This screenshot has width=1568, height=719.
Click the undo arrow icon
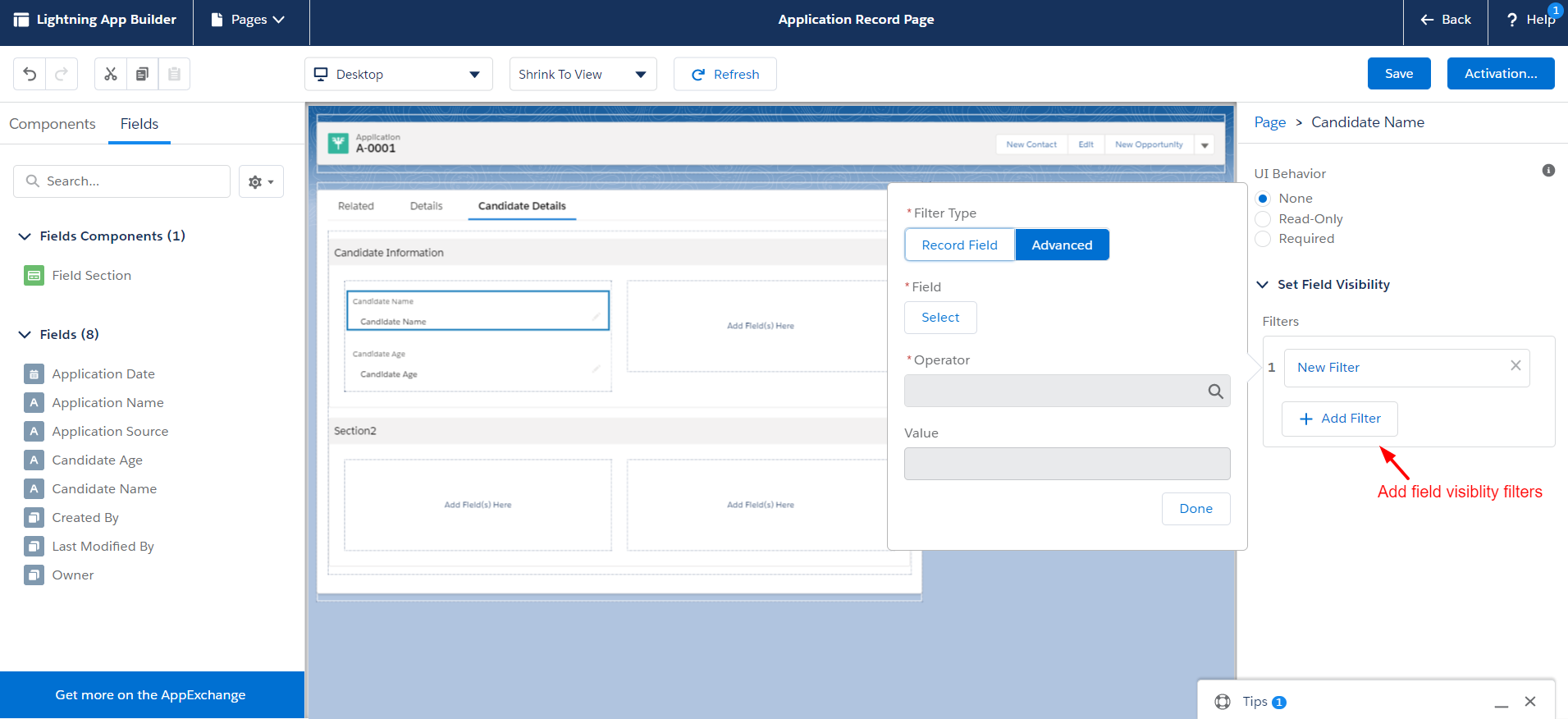point(30,74)
